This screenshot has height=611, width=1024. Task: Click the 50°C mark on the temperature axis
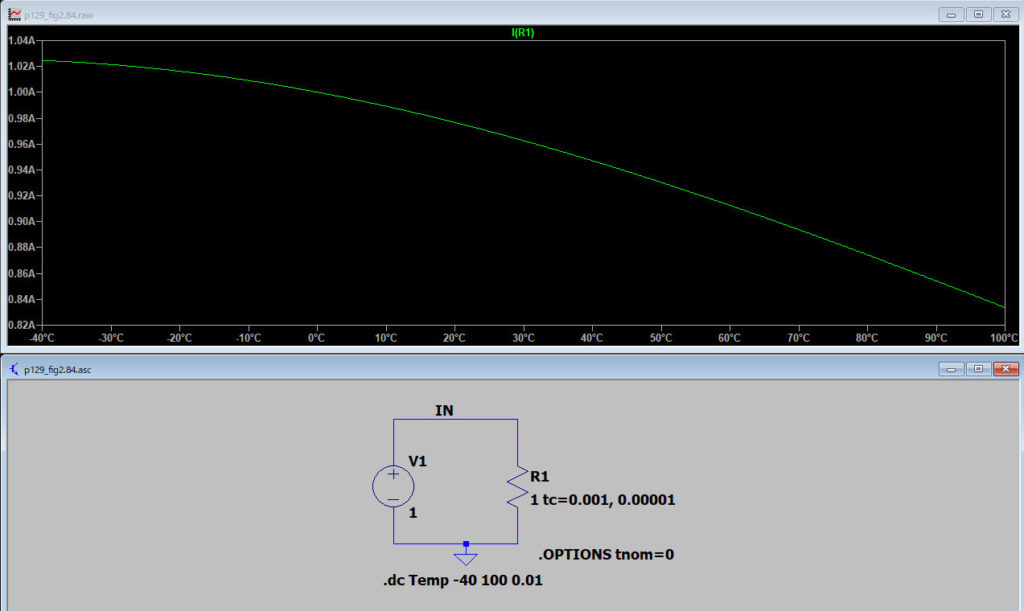click(661, 338)
